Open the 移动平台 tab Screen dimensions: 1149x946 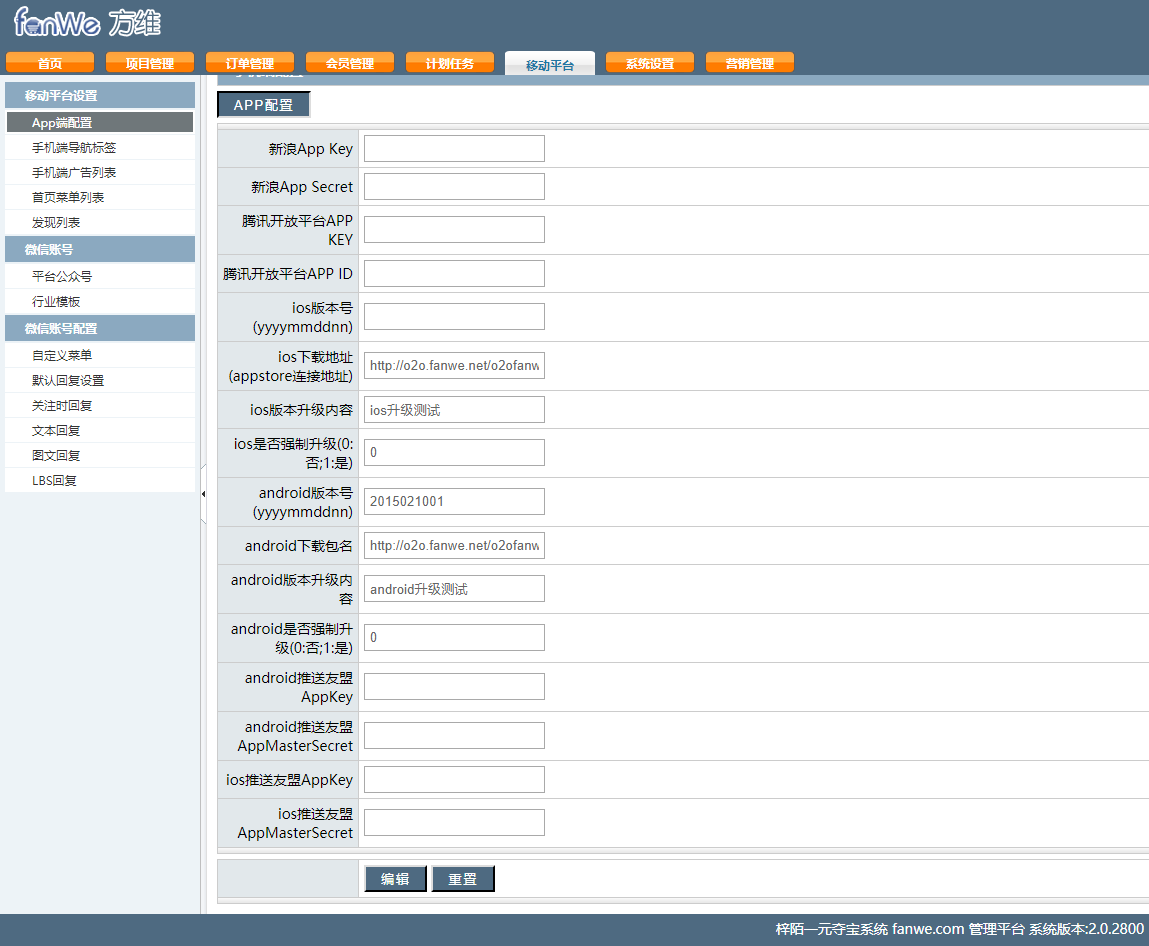[550, 64]
